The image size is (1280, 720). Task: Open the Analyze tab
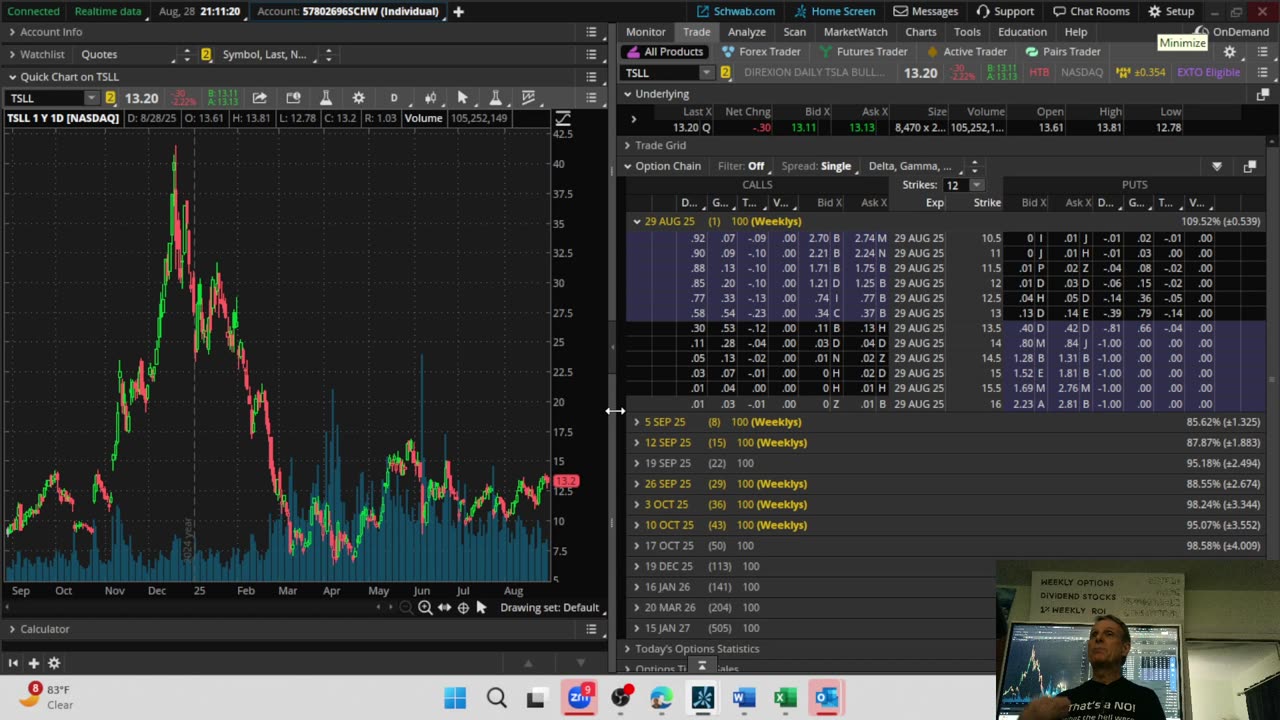tap(746, 32)
